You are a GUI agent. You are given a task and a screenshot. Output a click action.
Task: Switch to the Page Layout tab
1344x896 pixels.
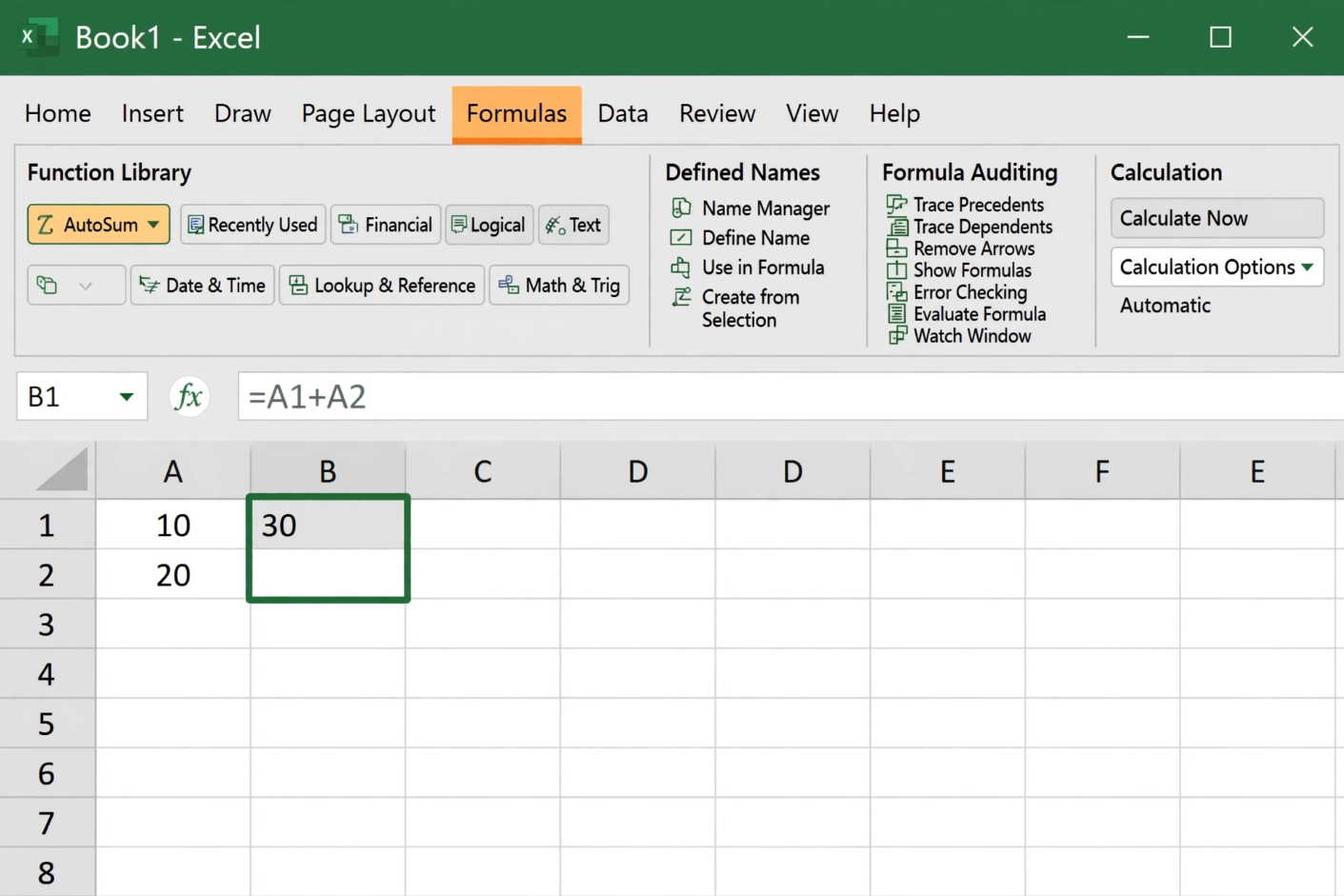tap(369, 113)
